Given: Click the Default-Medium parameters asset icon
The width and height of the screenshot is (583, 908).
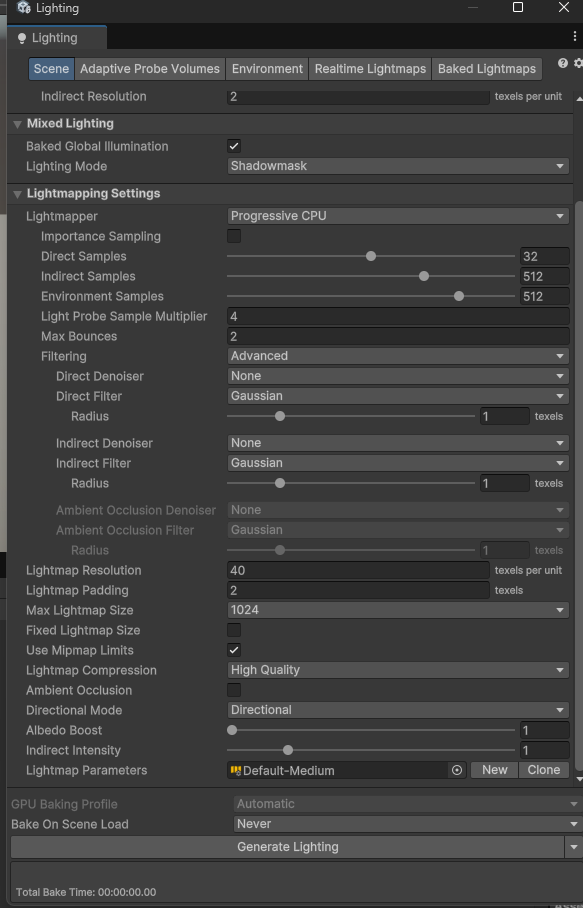Looking at the screenshot, I should point(238,770).
